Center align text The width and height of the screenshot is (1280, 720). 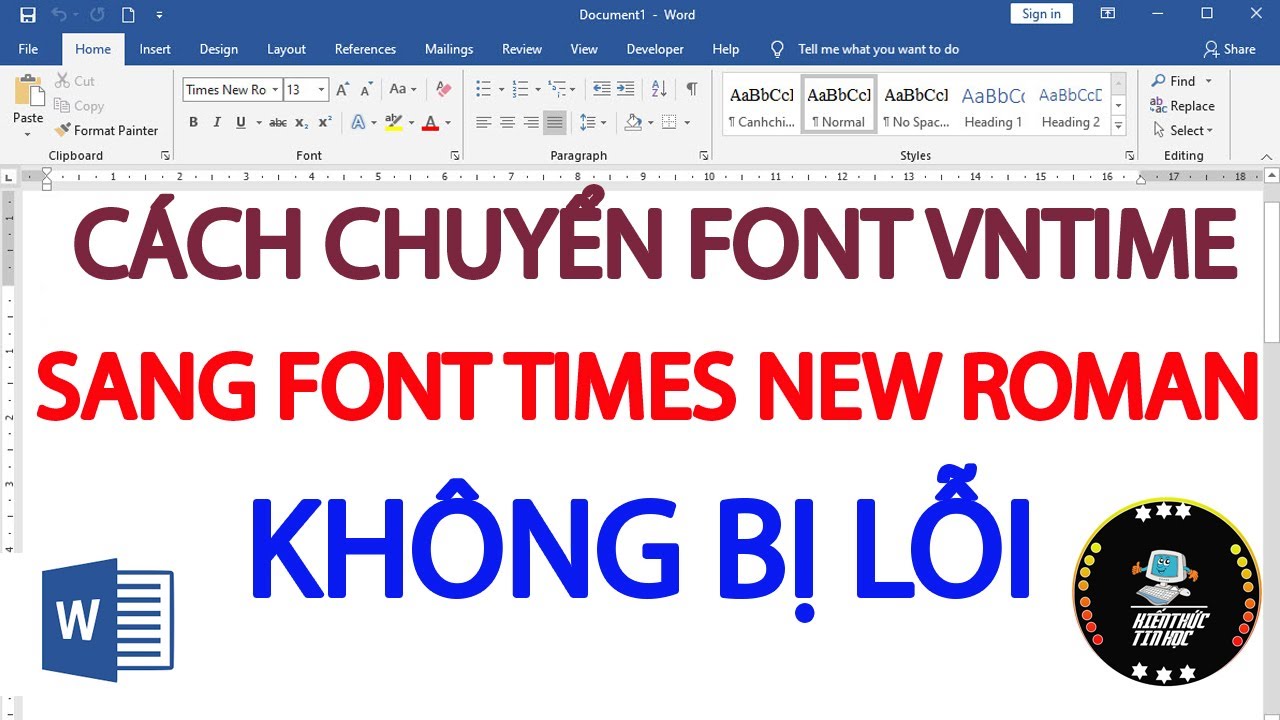click(x=507, y=122)
